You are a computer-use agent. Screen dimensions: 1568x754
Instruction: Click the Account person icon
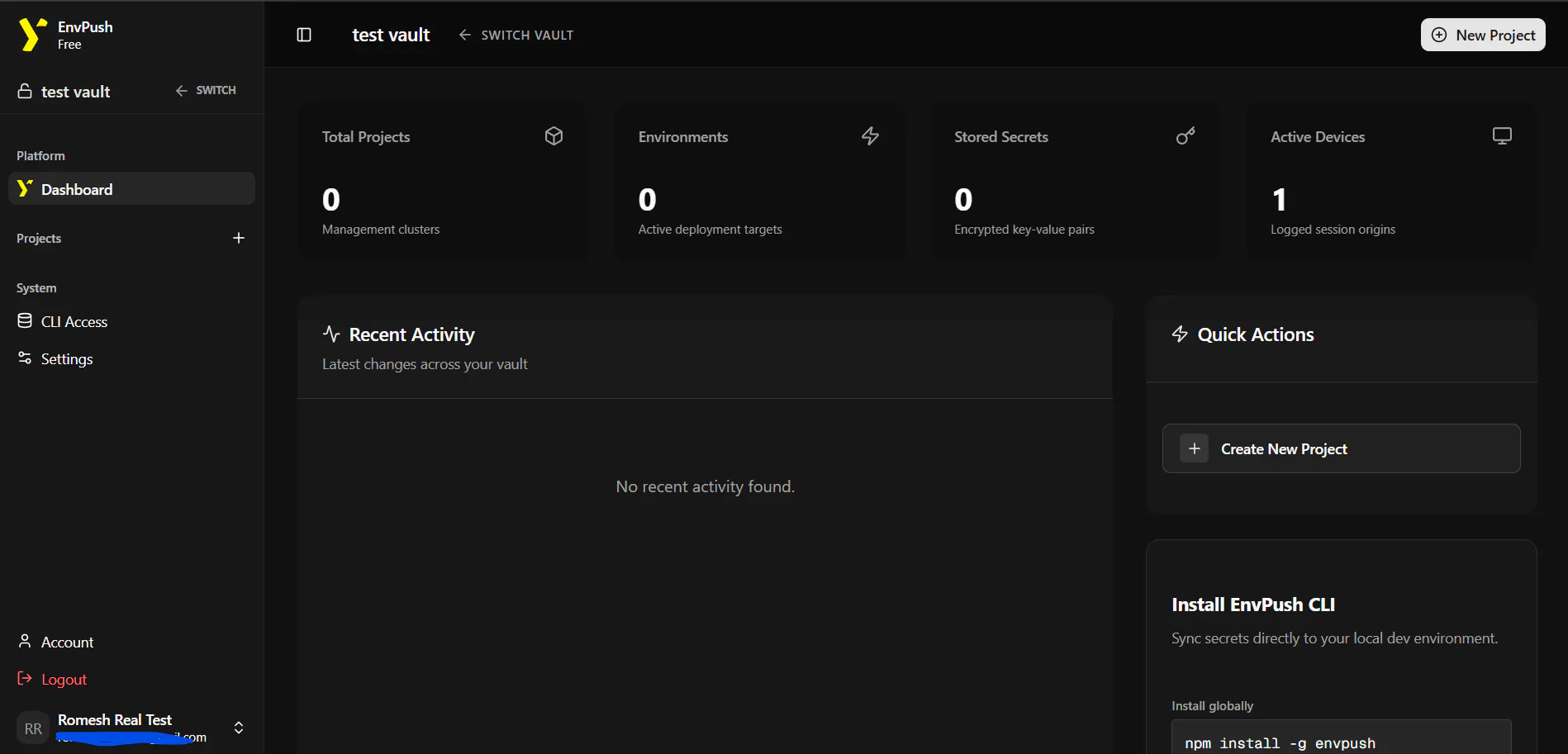tap(25, 642)
